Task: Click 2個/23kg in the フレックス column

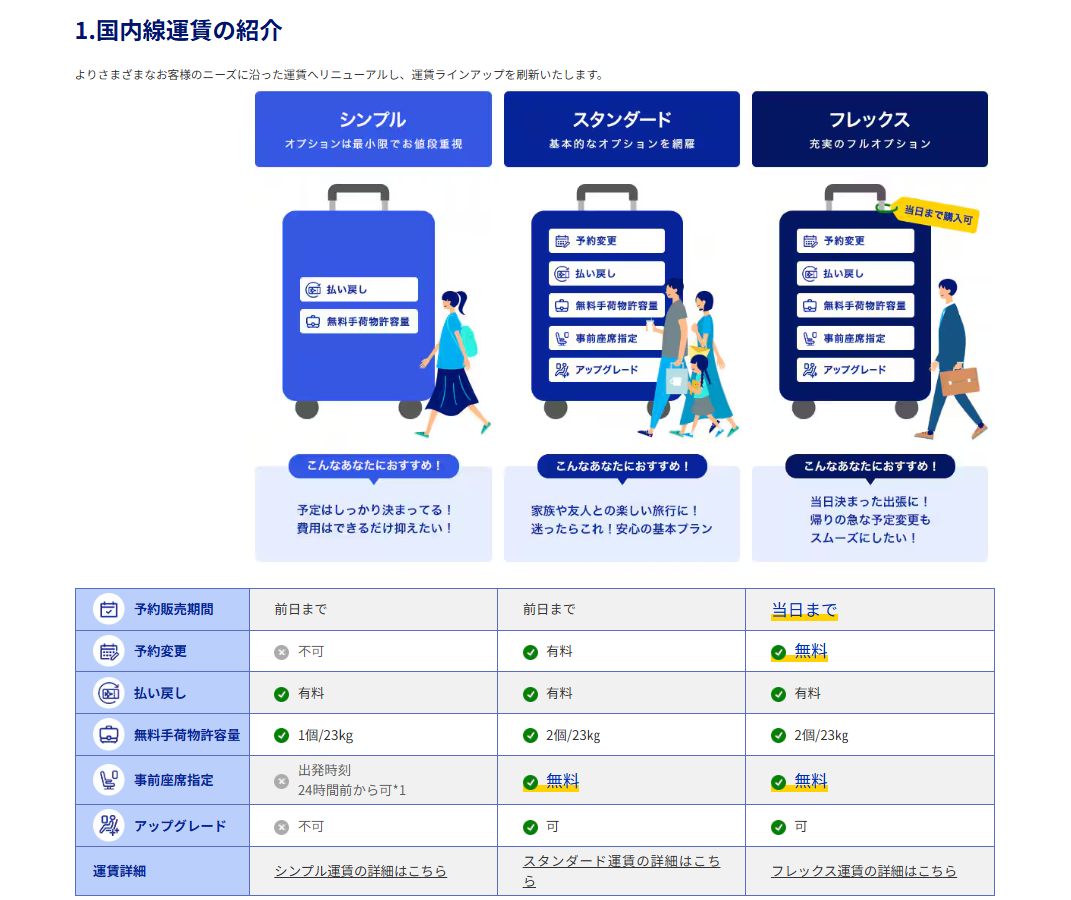Action: (821, 735)
